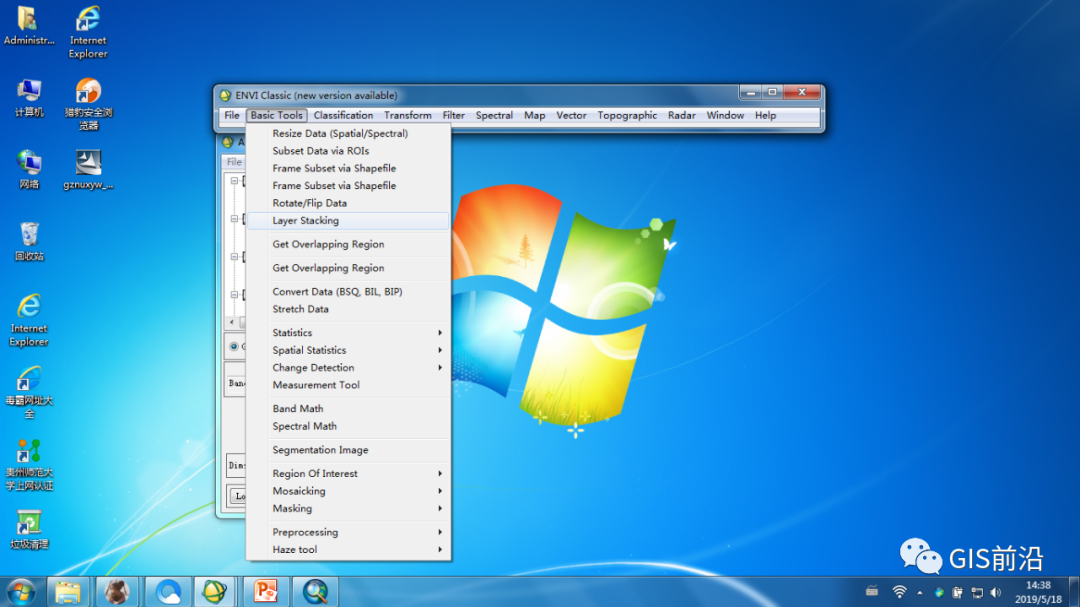The height and width of the screenshot is (607, 1080).
Task: Click the Wi-Fi network tray icon
Action: [x=900, y=592]
